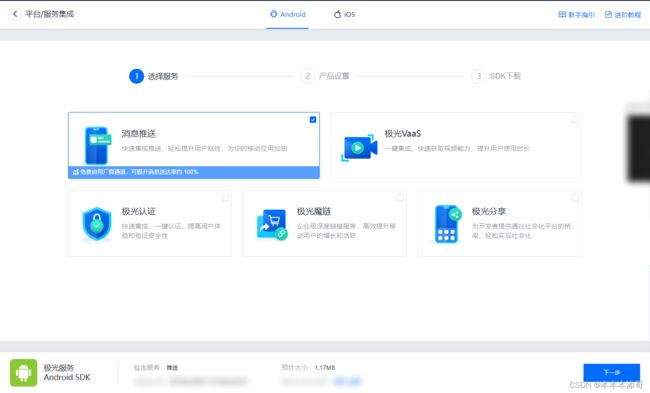Open the 进阶教程 tutorial link
Viewport: 650px width, 393px height.
click(623, 15)
